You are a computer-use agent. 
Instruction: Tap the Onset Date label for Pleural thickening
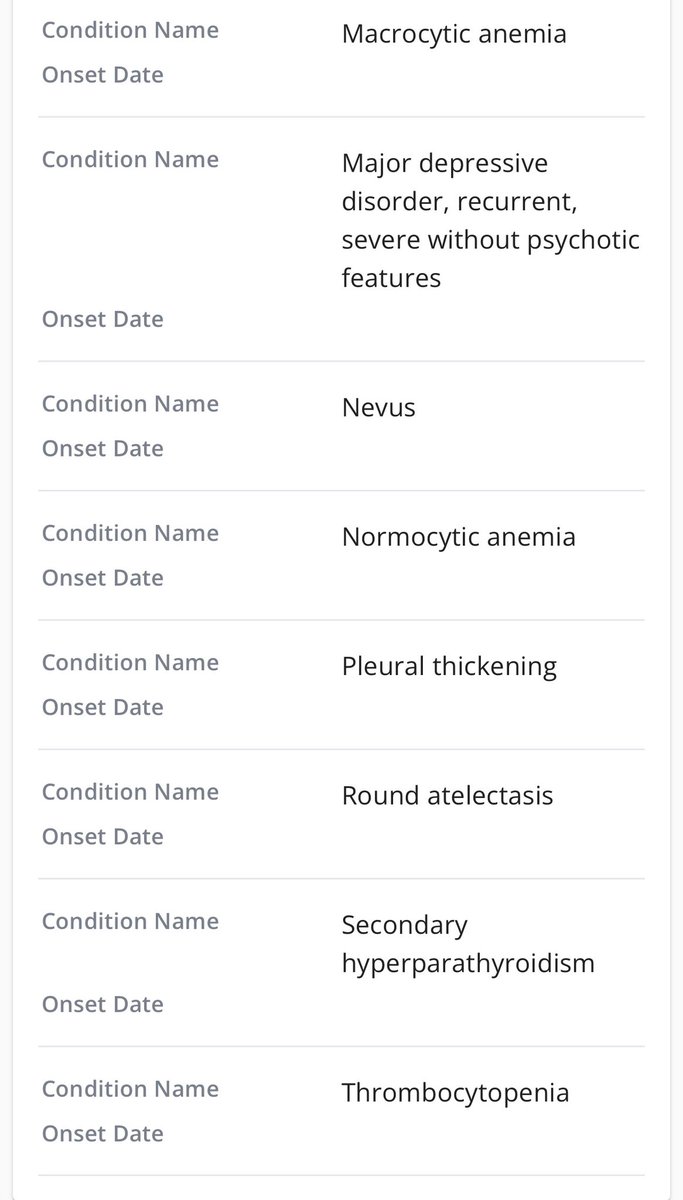coord(102,707)
